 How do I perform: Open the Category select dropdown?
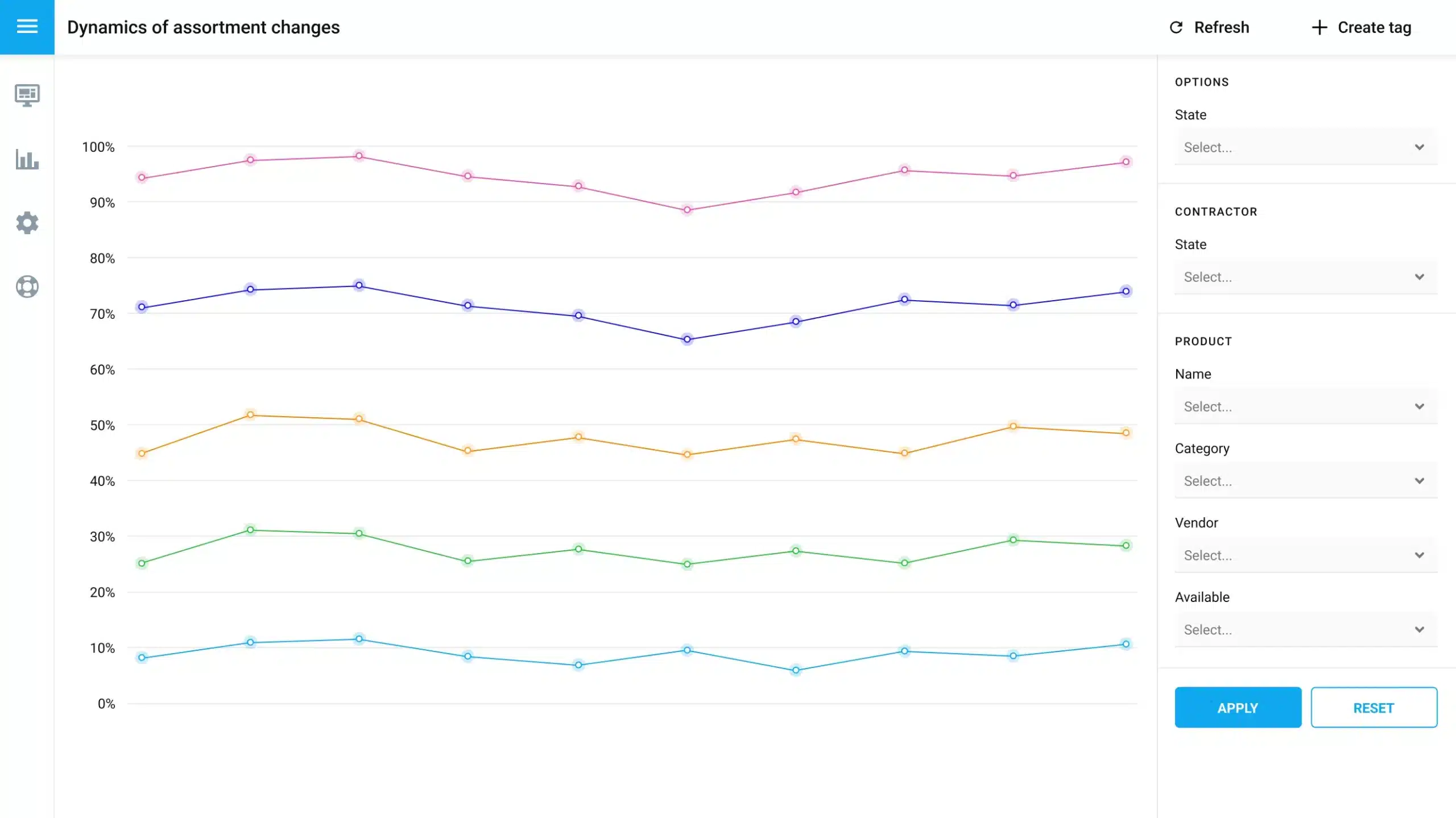coord(1305,481)
